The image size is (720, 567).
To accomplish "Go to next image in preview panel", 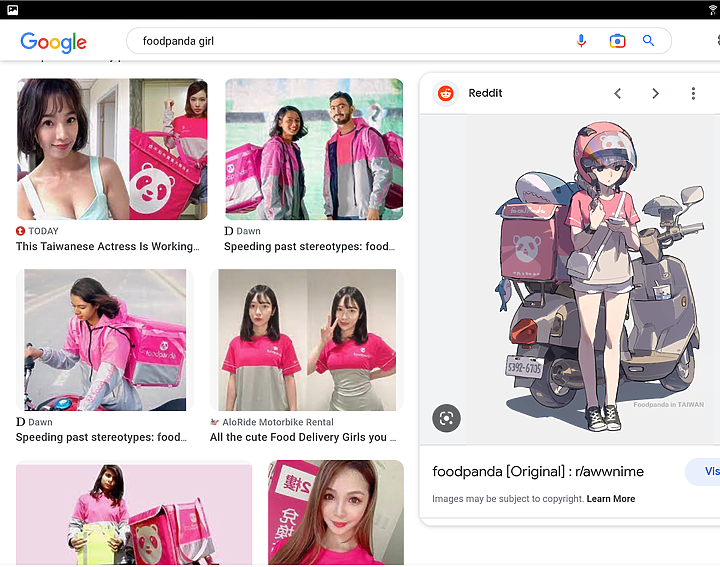I will pyautogui.click(x=655, y=94).
